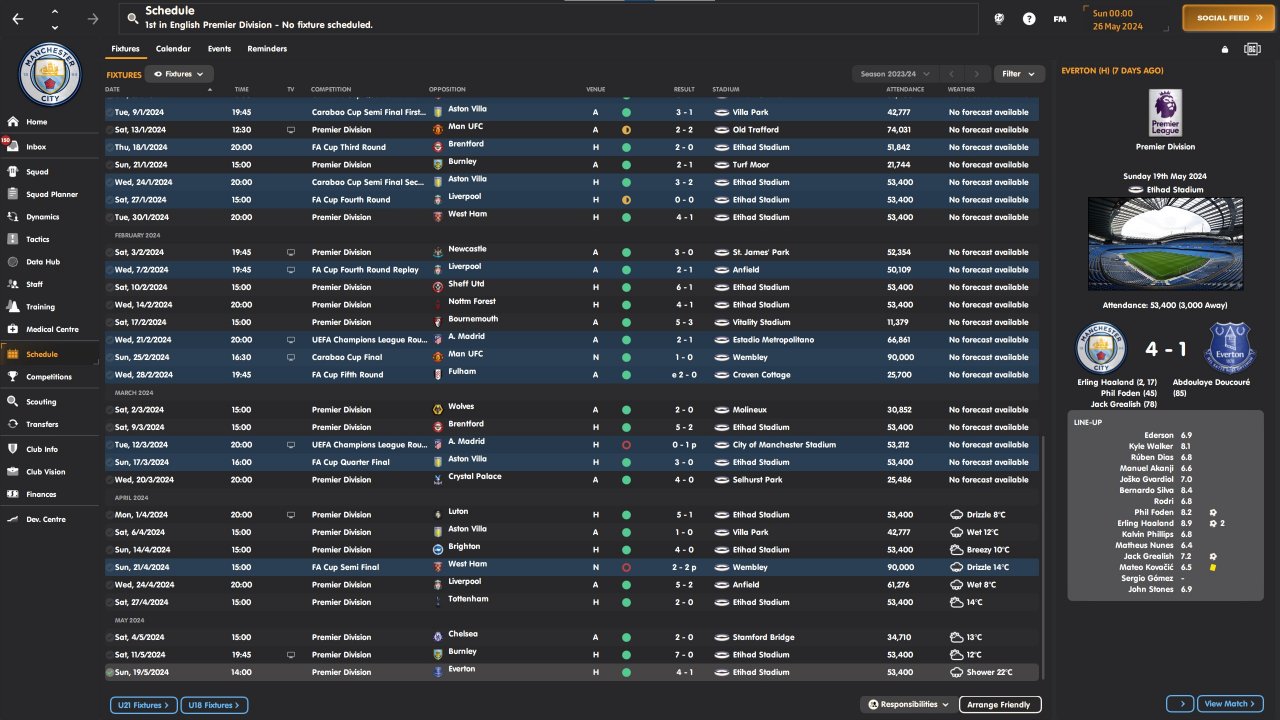The height and width of the screenshot is (720, 1280).
Task: Open the Competitions screen
Action: pos(50,377)
